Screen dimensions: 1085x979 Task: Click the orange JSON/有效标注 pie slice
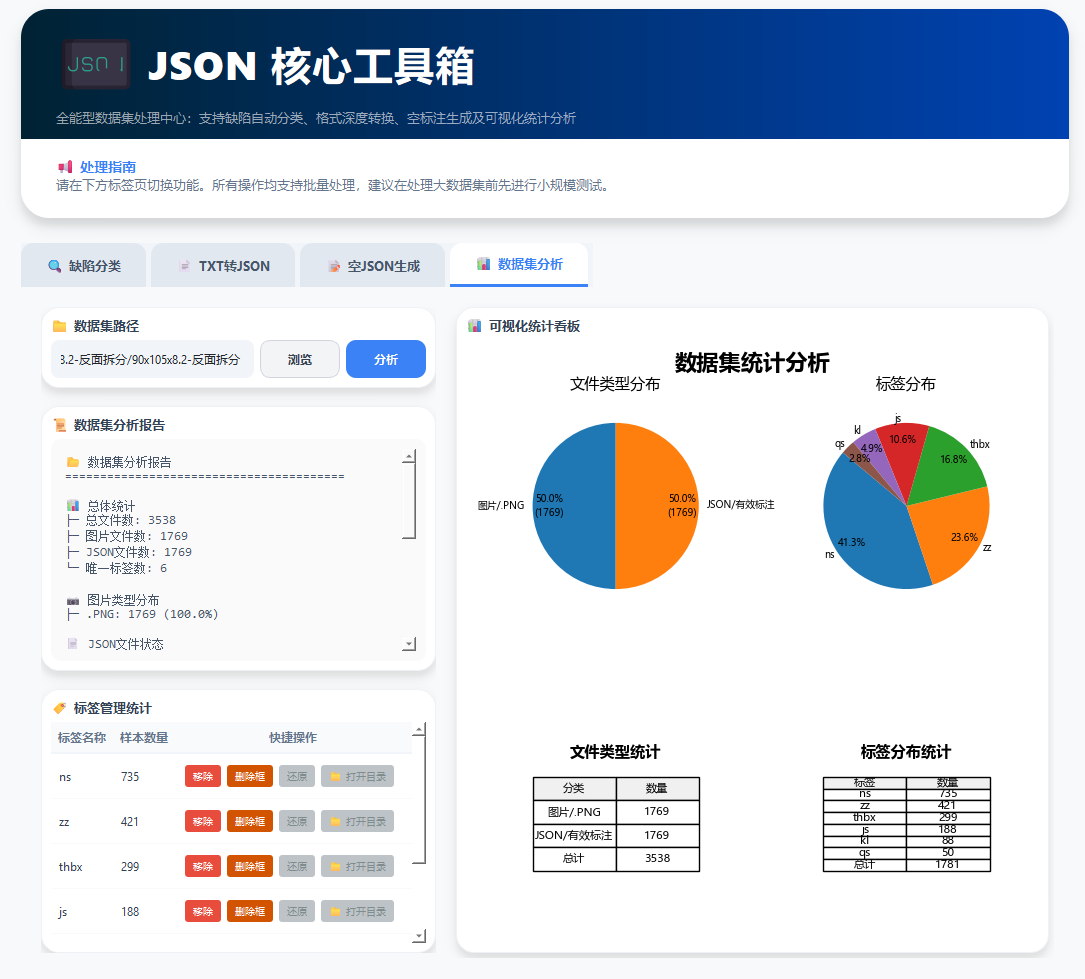coord(657,506)
